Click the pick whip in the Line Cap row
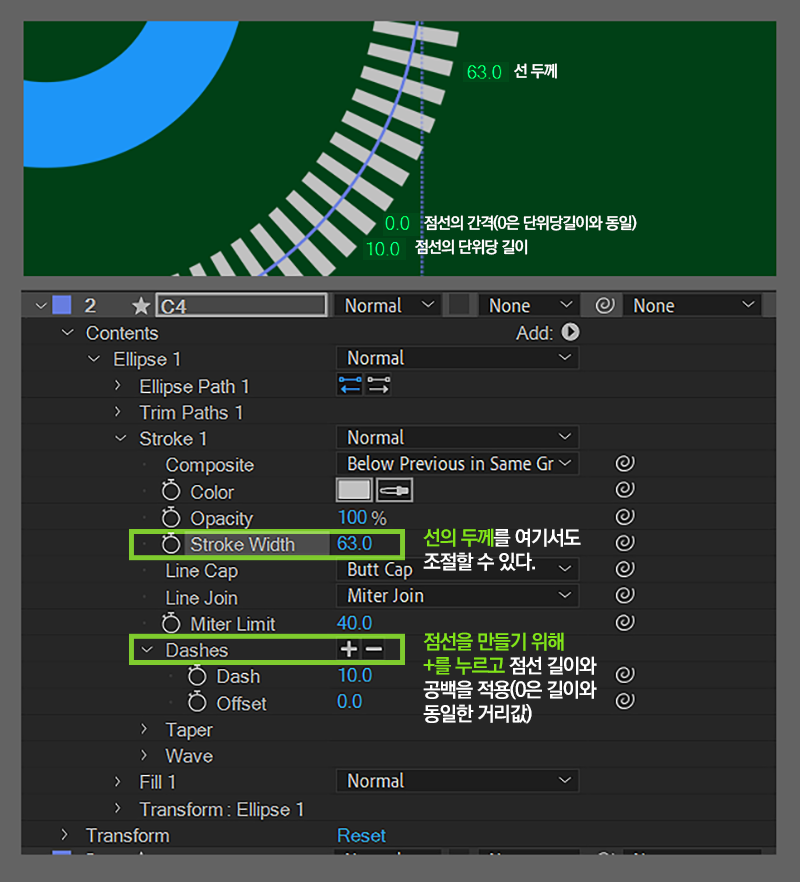800x882 pixels. [x=624, y=569]
